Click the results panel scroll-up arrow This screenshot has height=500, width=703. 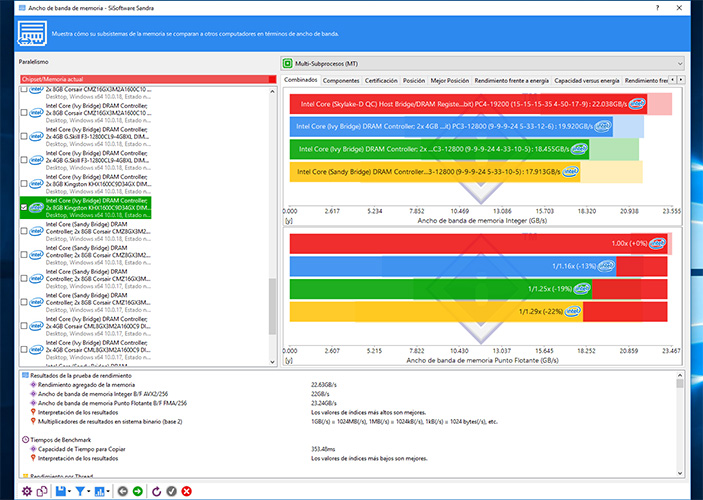680,375
